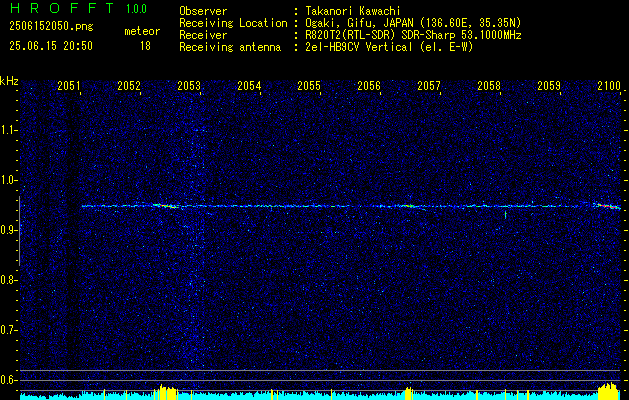This screenshot has width=629, height=400.
Task: Click the Receiving antenna field label
Action: pos(230,47)
